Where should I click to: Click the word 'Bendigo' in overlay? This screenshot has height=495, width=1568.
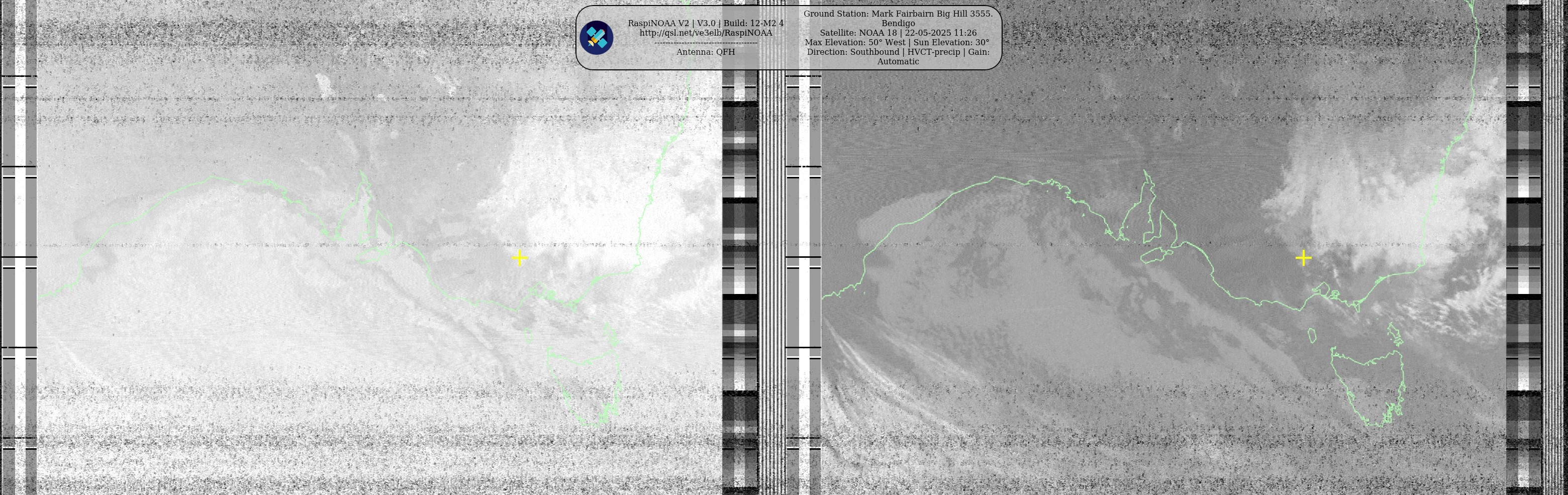(x=898, y=23)
